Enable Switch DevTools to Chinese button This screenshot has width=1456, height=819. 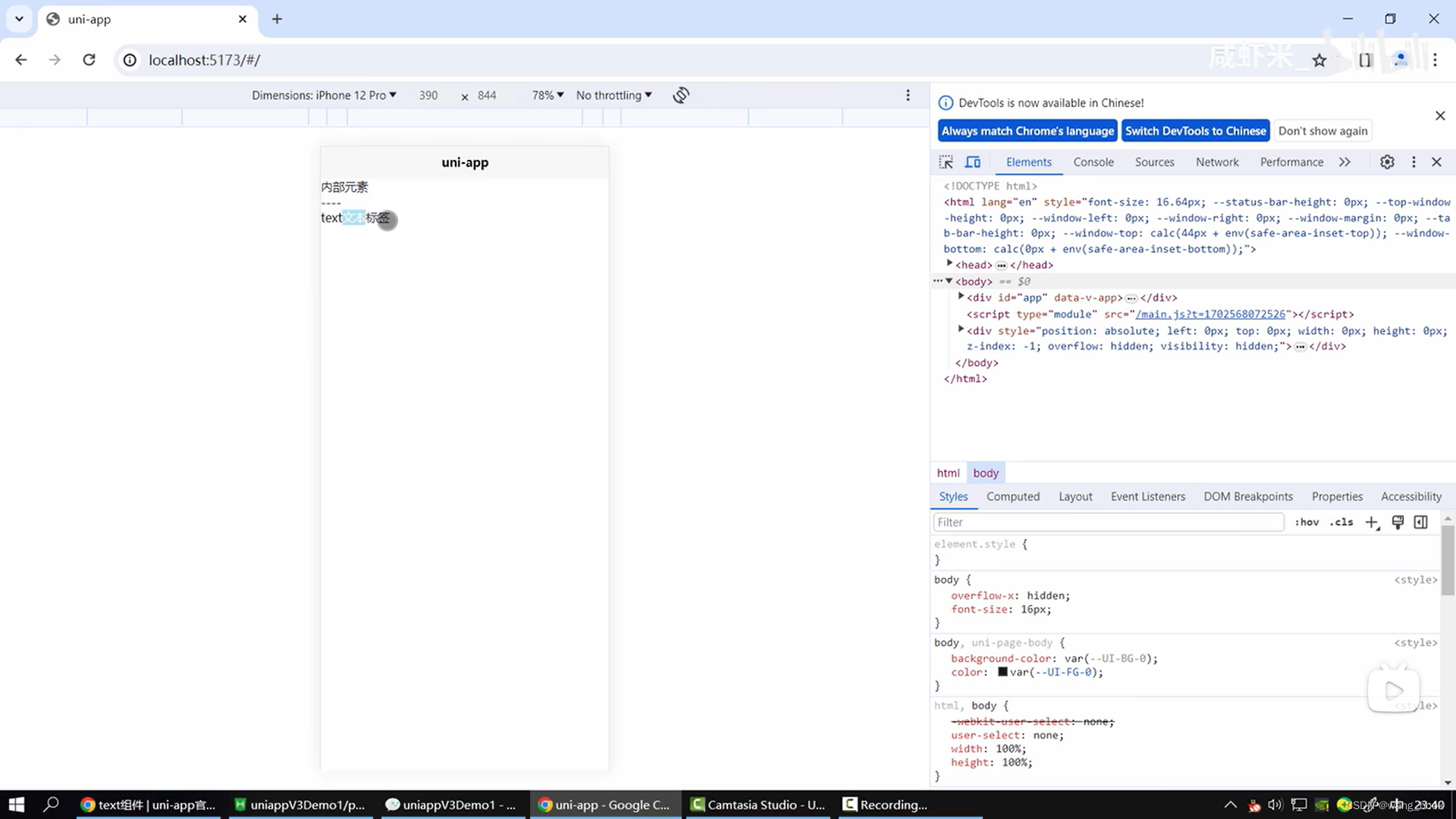click(x=1195, y=130)
